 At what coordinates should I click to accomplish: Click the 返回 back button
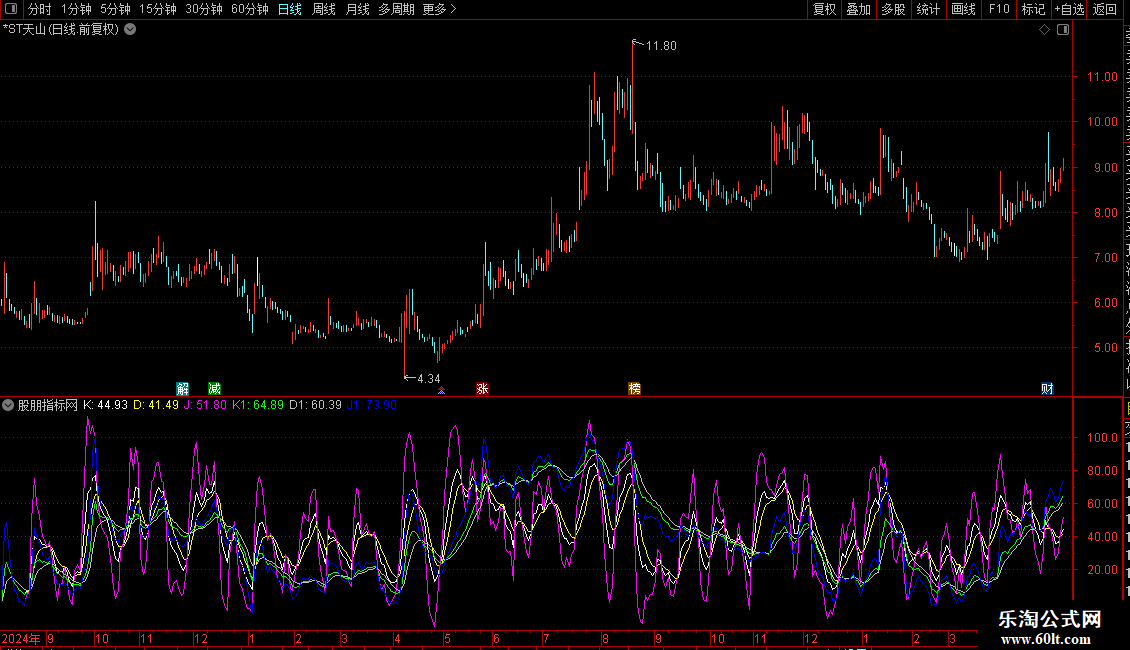coord(1105,9)
